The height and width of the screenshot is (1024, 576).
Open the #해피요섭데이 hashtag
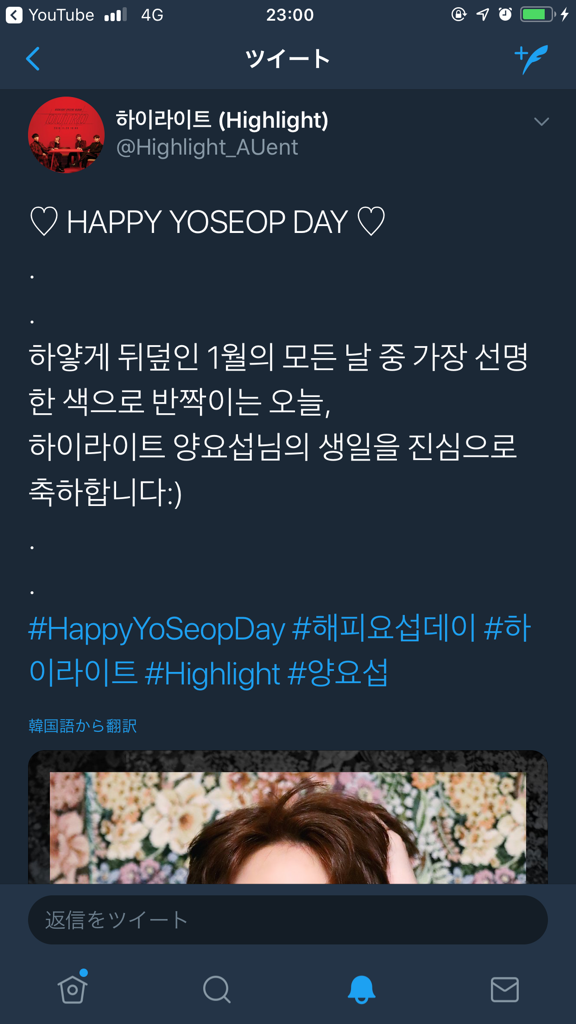point(383,630)
